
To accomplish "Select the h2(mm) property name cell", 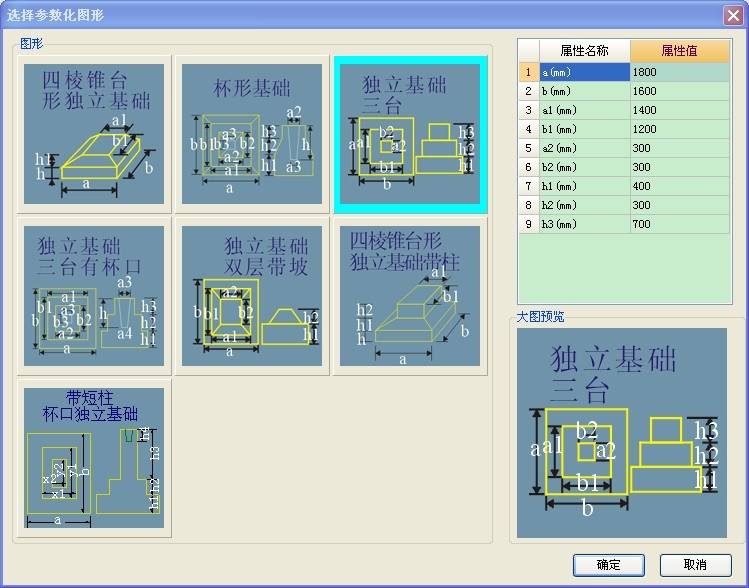I will 585,205.
